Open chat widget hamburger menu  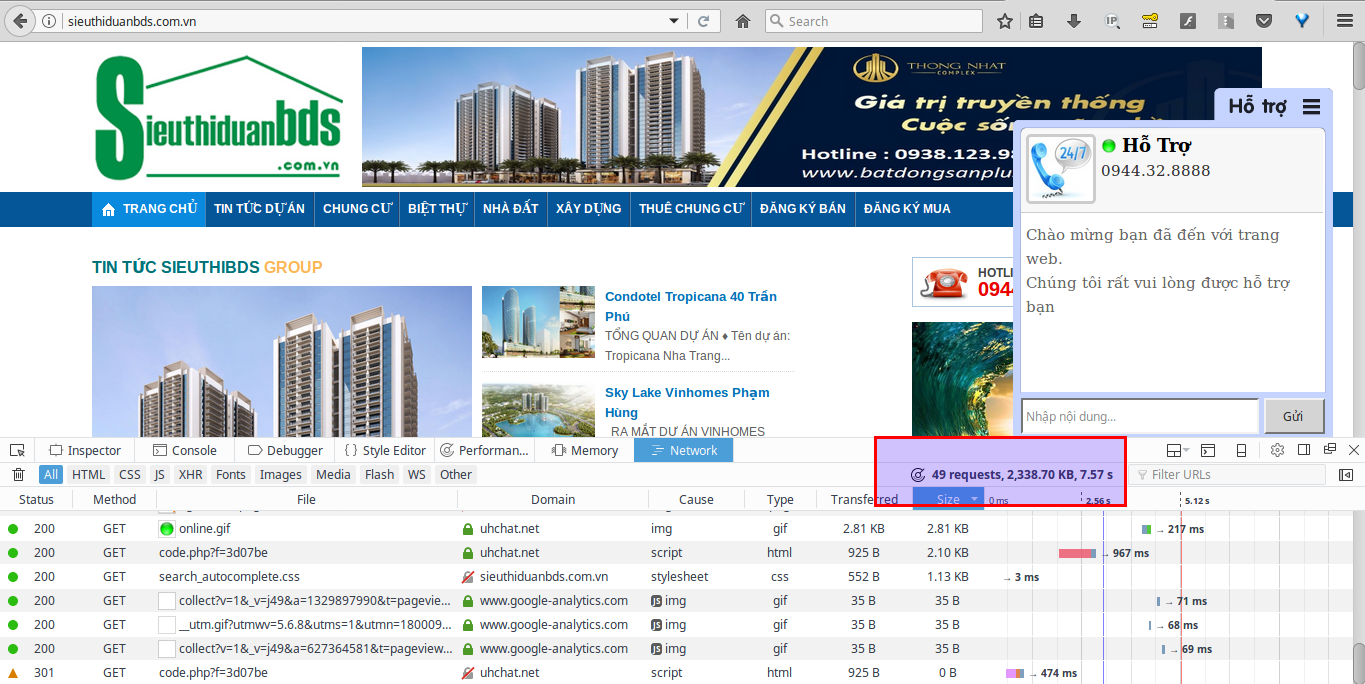tap(1311, 107)
